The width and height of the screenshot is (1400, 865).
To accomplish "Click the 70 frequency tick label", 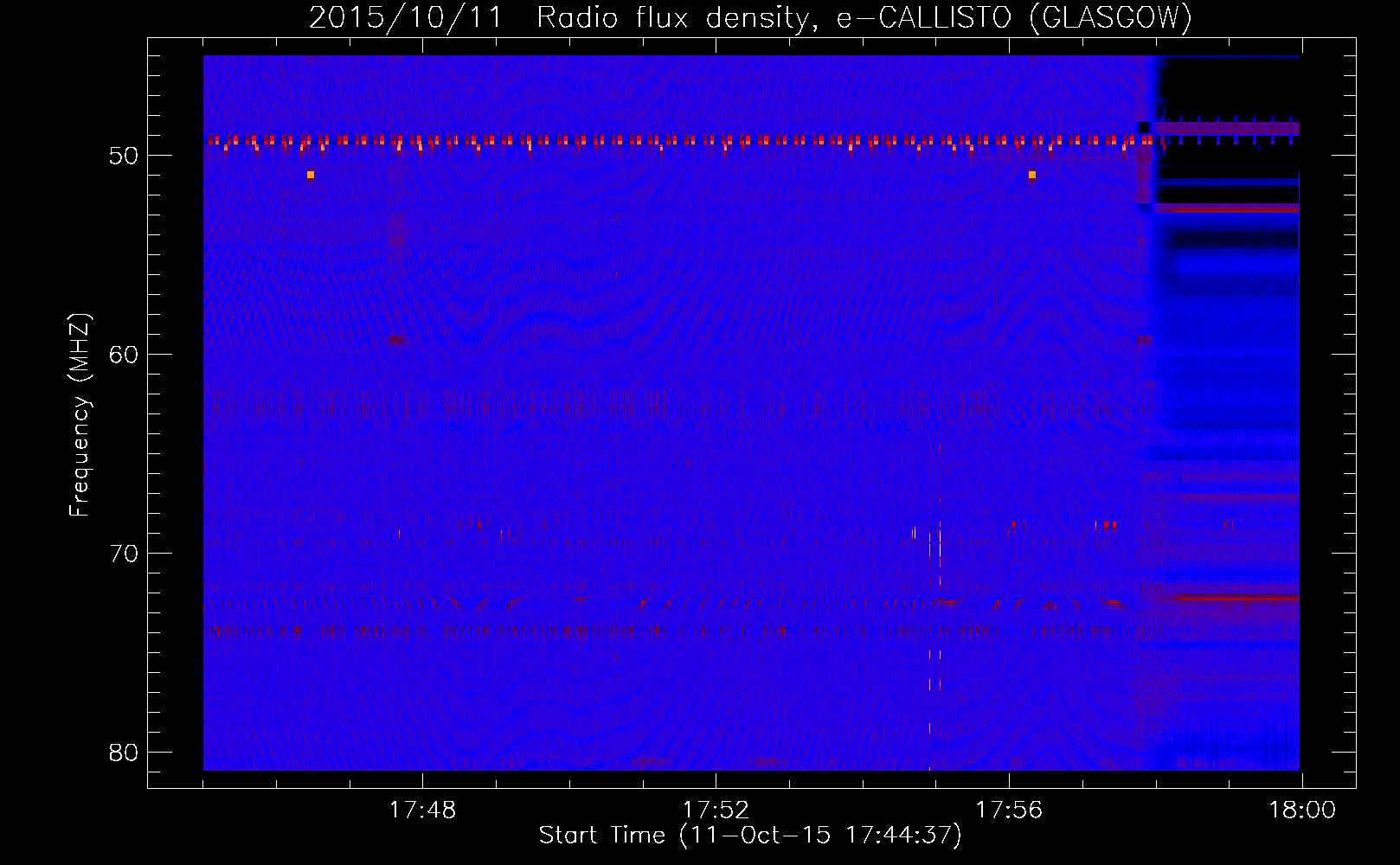I will click(125, 554).
